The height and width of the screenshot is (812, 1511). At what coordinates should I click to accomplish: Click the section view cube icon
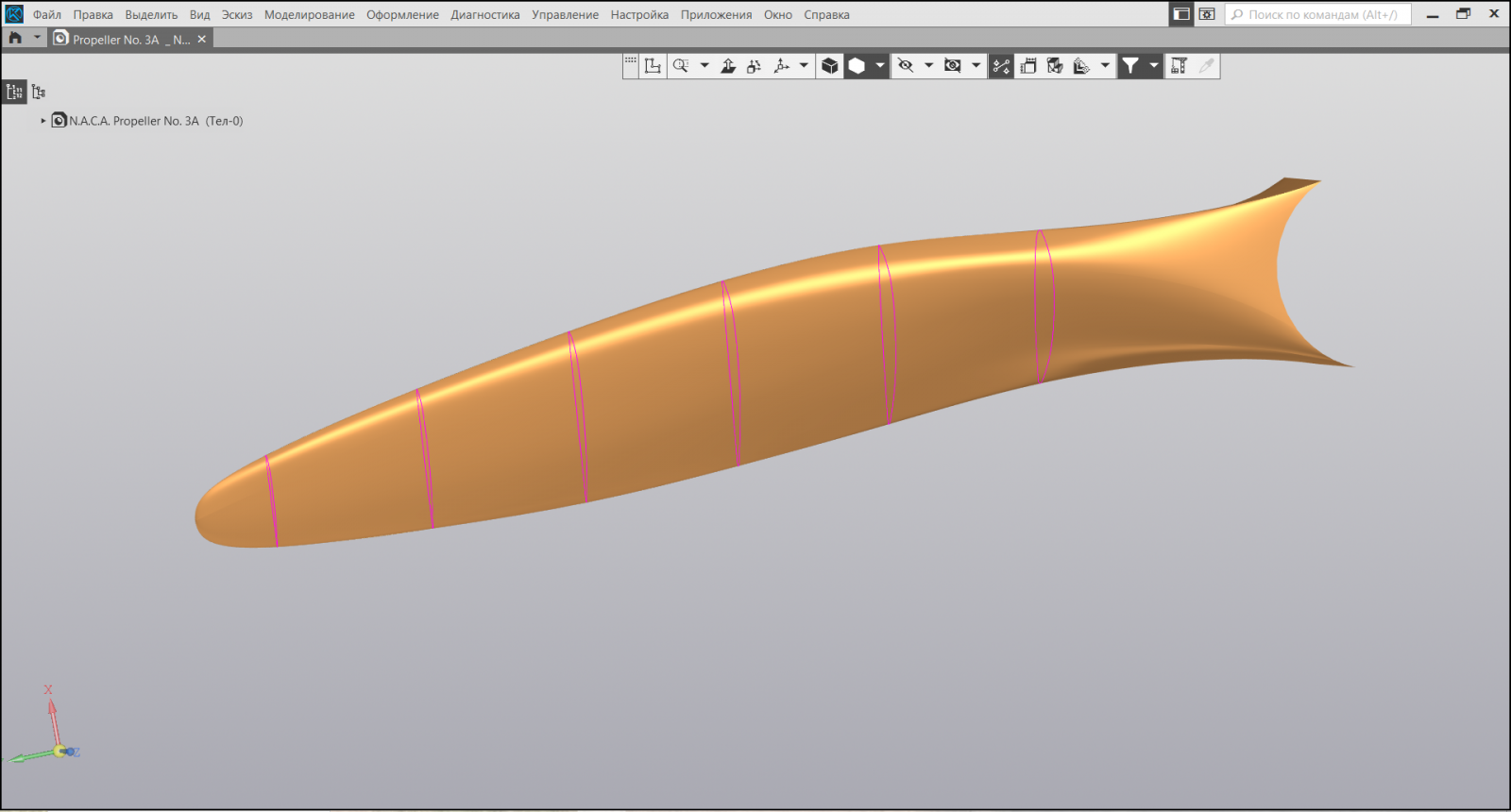click(1055, 65)
